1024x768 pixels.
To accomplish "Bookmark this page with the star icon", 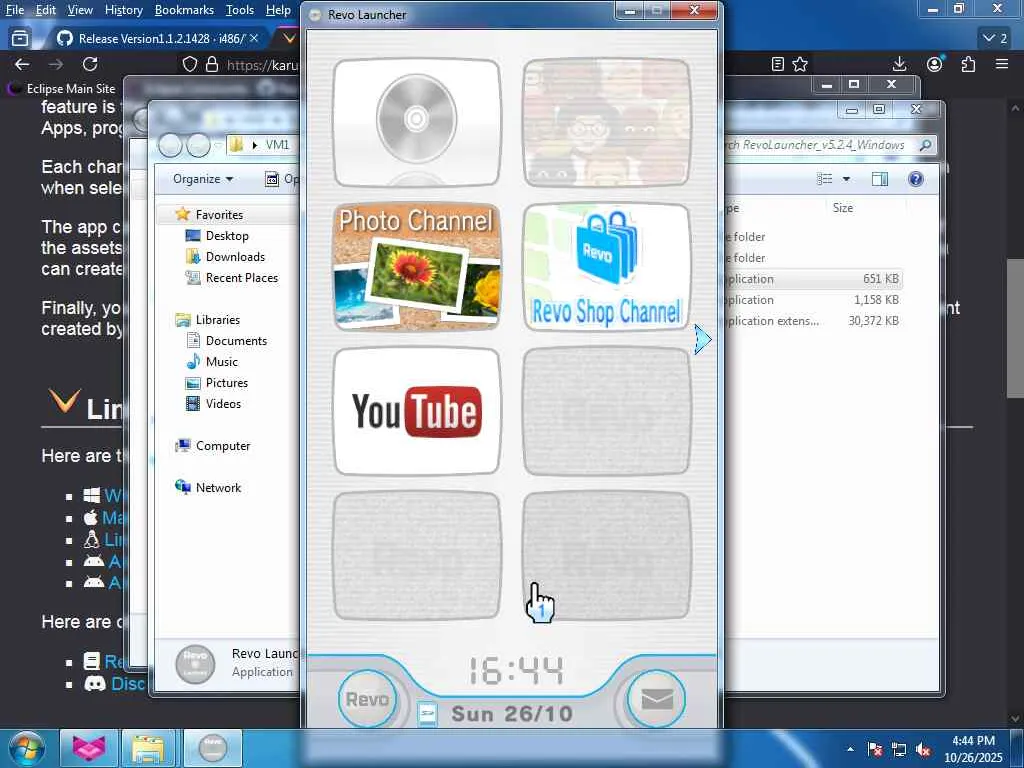I will [x=800, y=64].
